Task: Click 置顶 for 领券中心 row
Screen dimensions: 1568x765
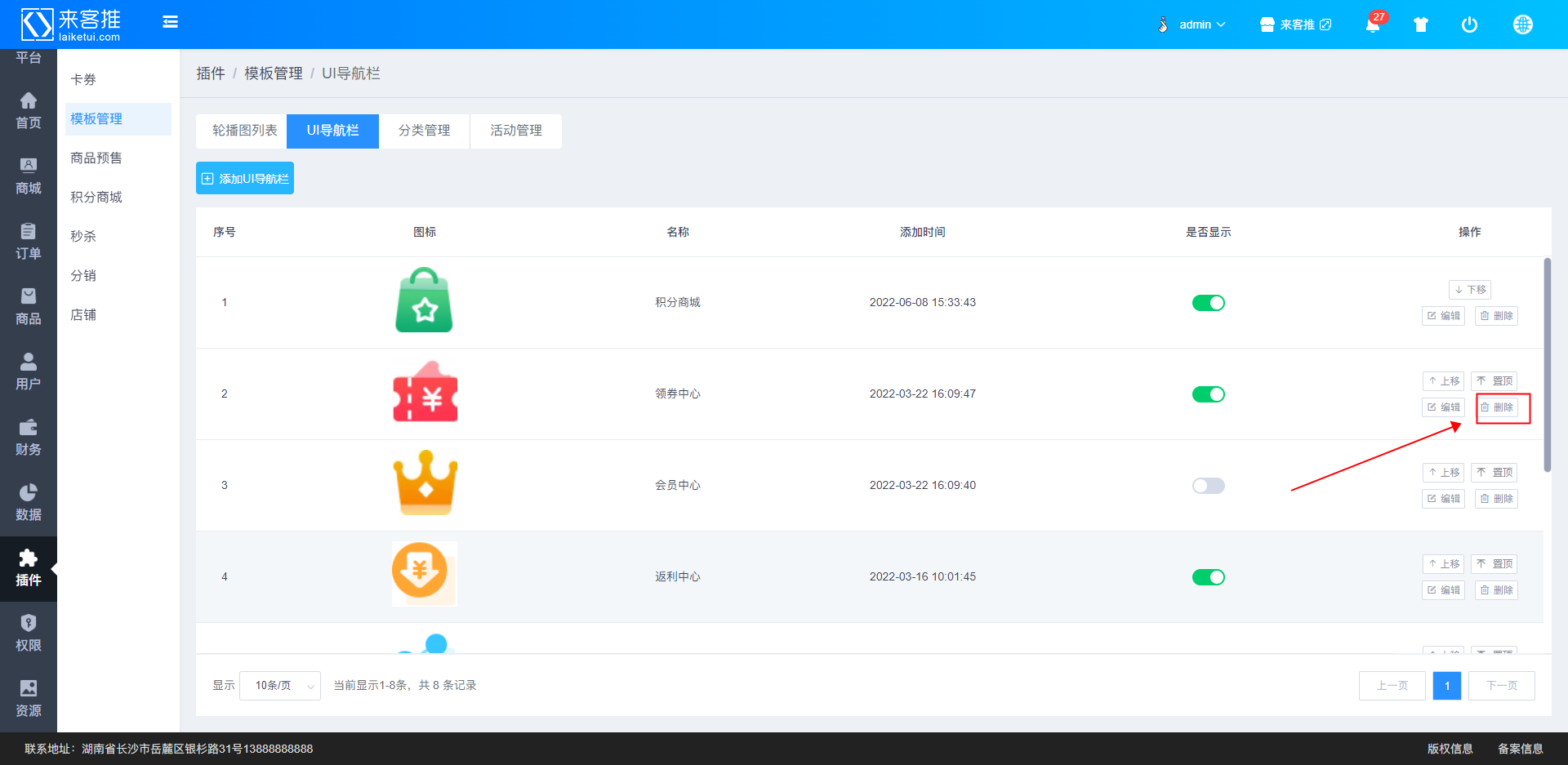Action: pos(1494,381)
